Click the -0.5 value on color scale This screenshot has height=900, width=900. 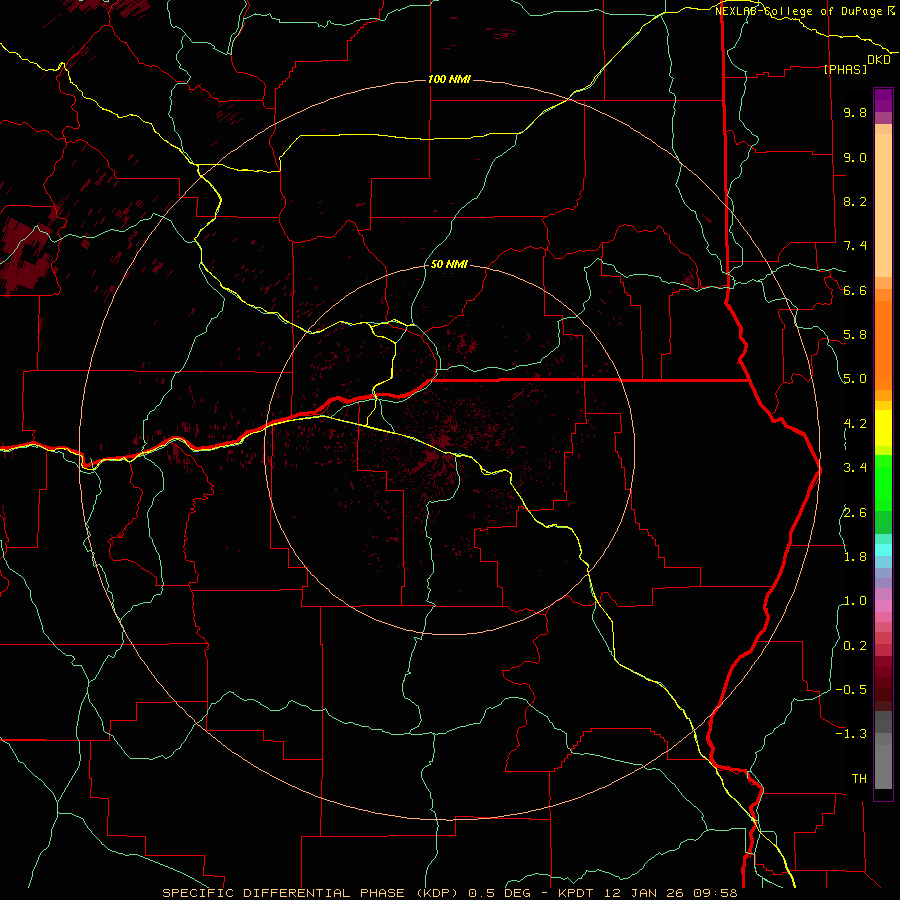pyautogui.click(x=851, y=690)
